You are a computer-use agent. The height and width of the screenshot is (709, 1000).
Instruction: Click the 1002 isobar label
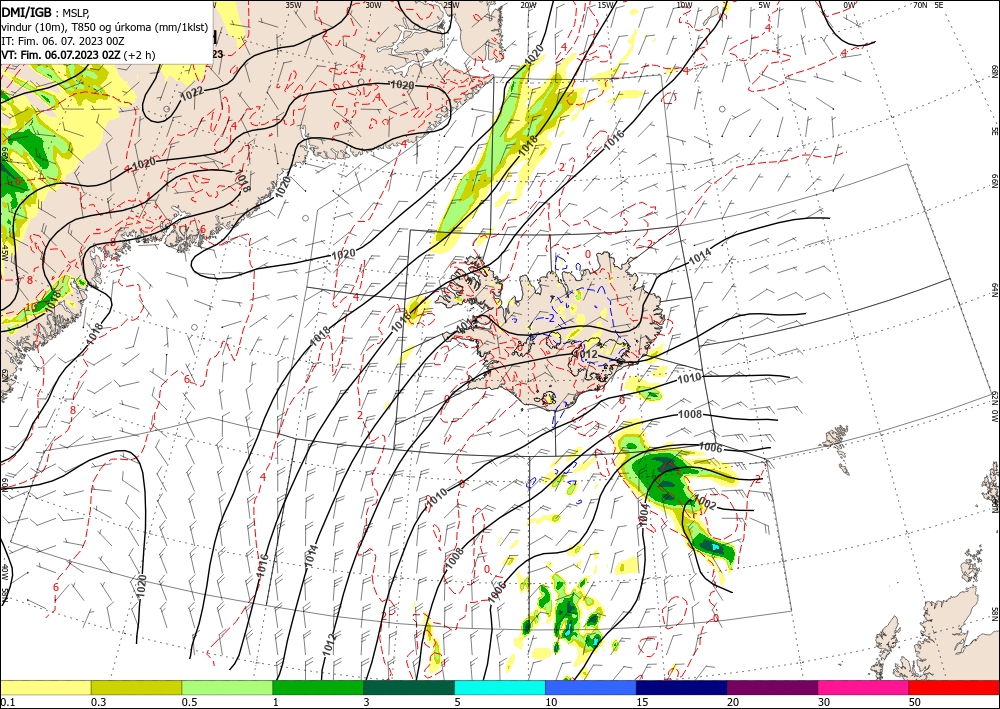pos(705,502)
